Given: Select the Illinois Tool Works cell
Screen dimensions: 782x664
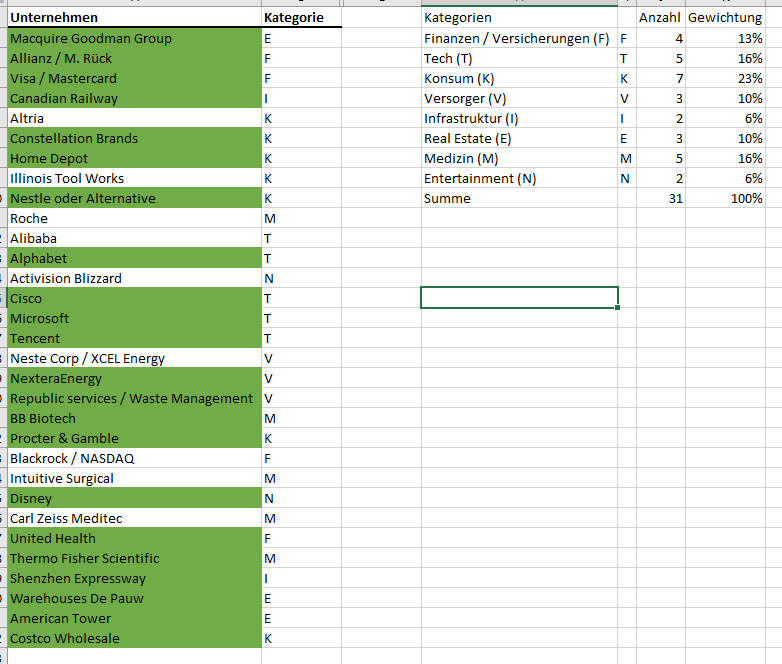Looking at the screenshot, I should tap(135, 178).
